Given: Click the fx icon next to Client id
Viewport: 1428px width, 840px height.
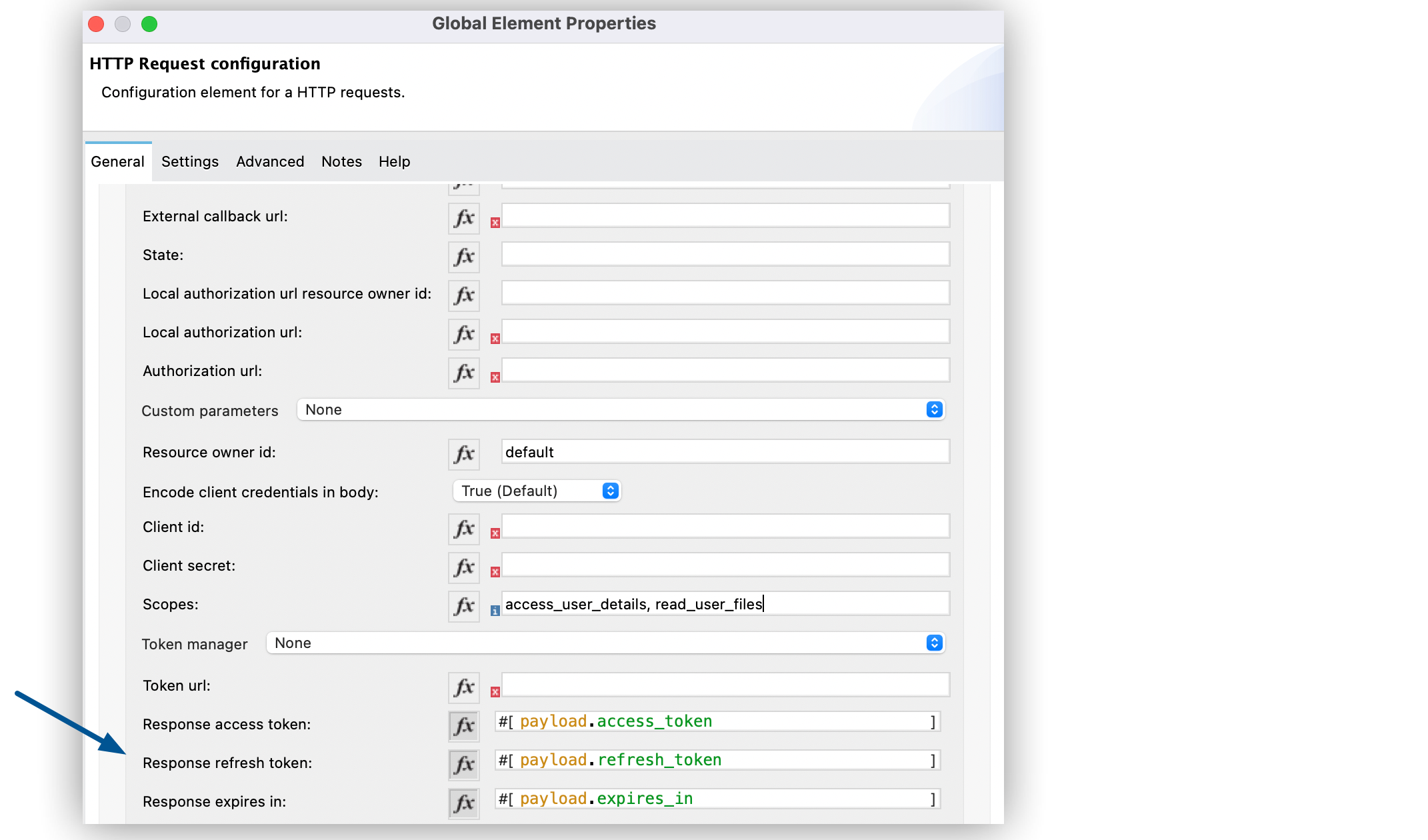Looking at the screenshot, I should (x=463, y=528).
